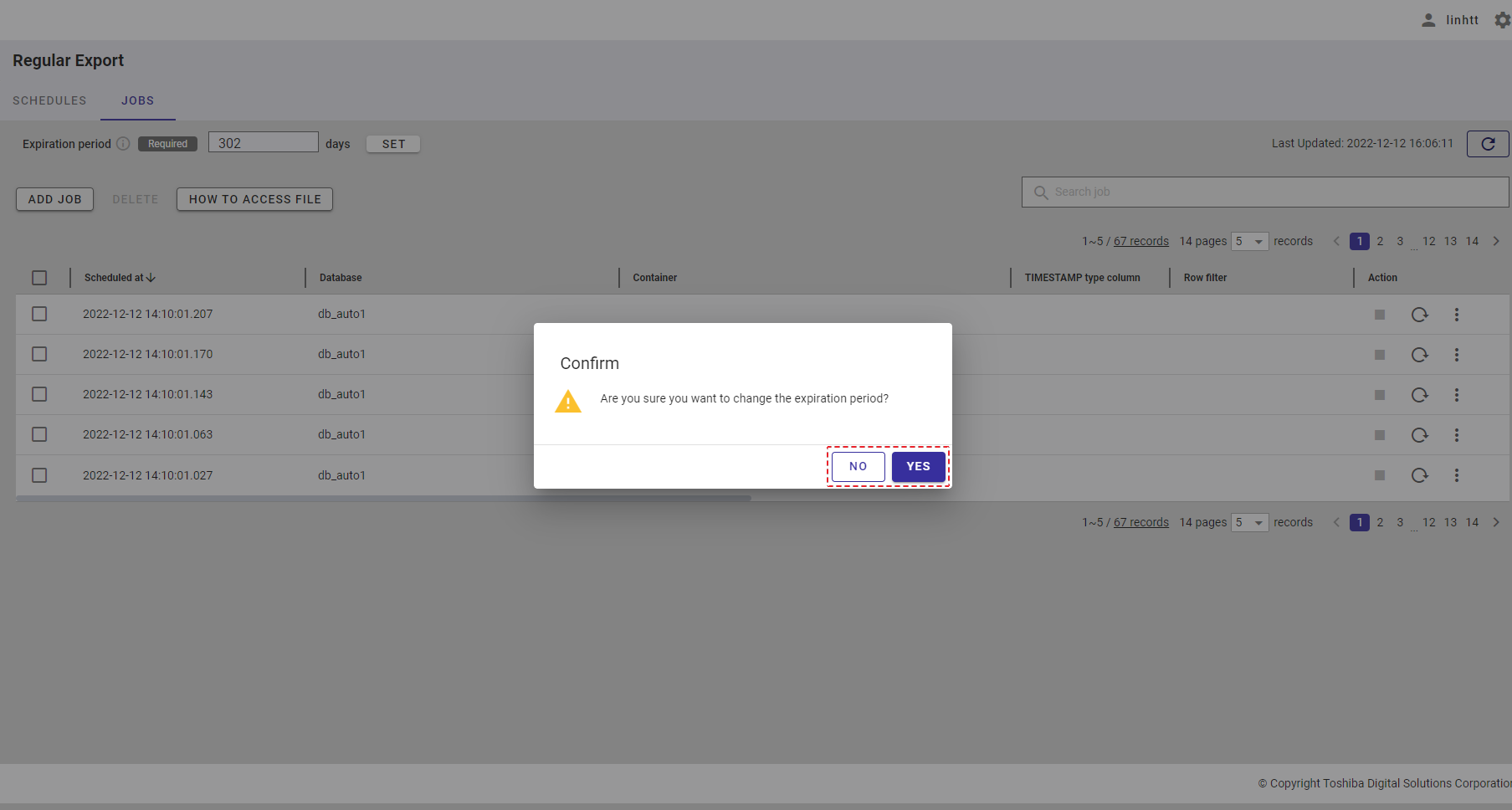Switch to the Schedules tab
Screen dimensions: 1512x810
49,100
